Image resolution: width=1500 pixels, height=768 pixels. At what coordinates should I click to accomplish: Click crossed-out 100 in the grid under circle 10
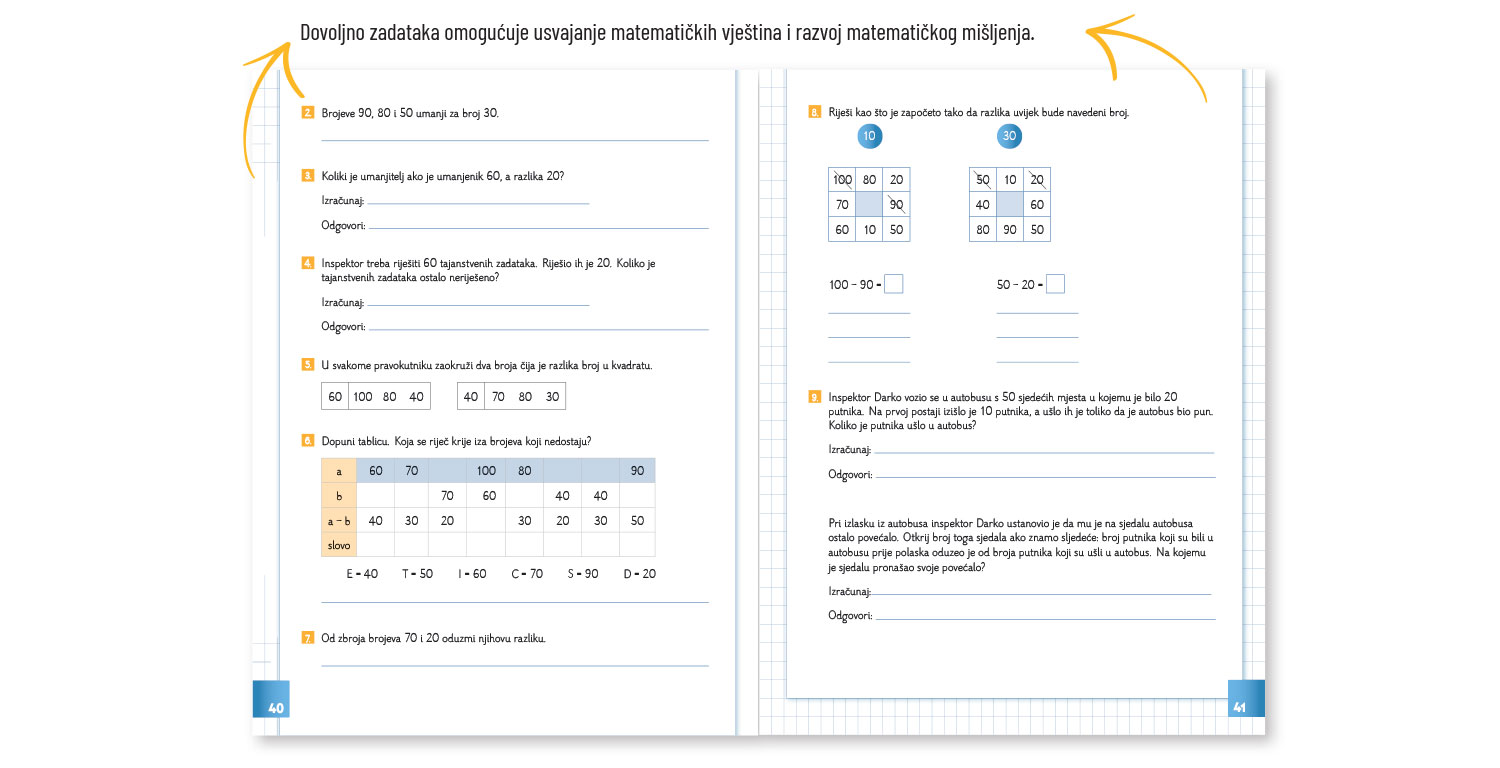(x=843, y=180)
